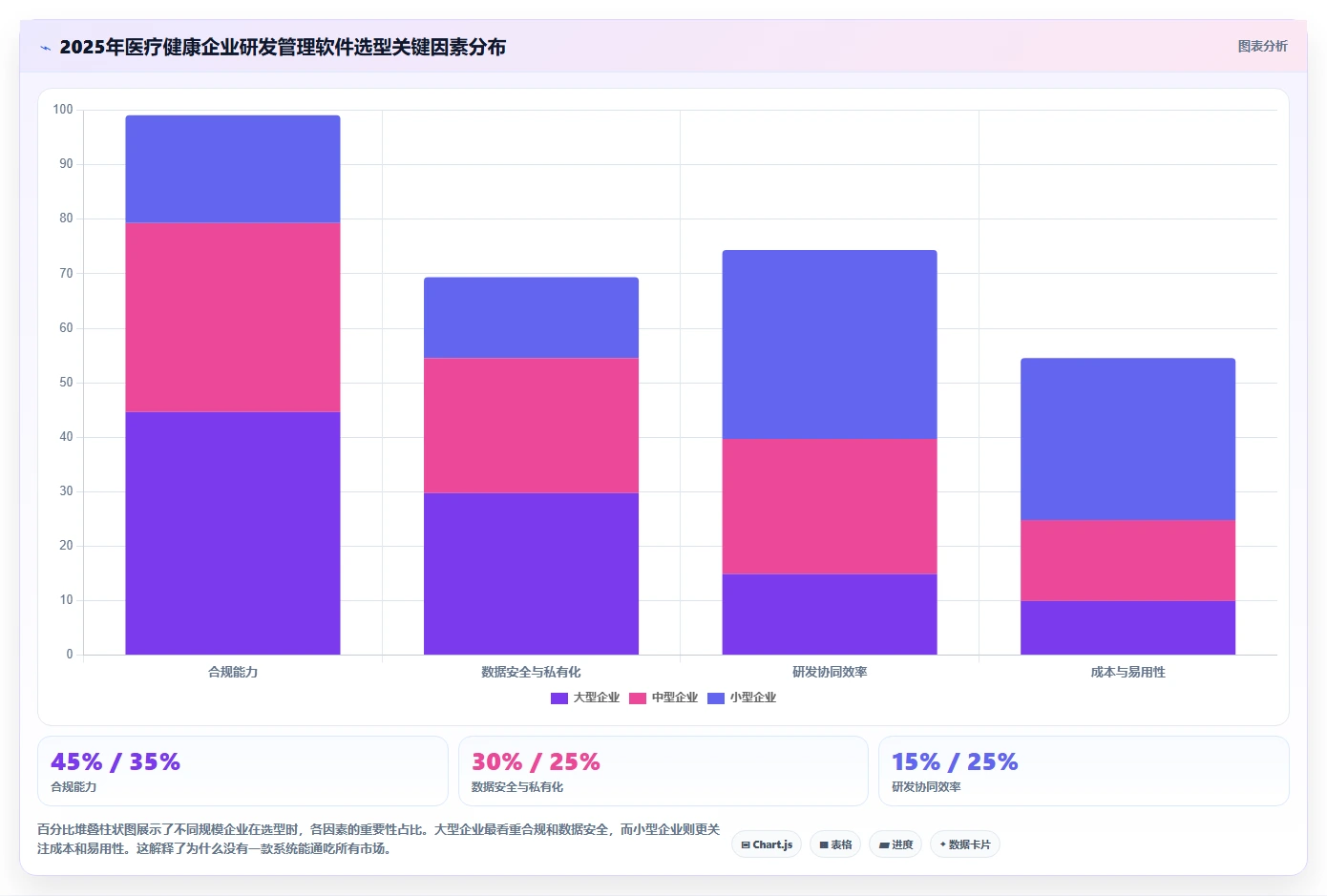Click the blue 小型企业 segment of 合规能力 bar
Viewport: 1327px width, 896px height.
(x=233, y=170)
